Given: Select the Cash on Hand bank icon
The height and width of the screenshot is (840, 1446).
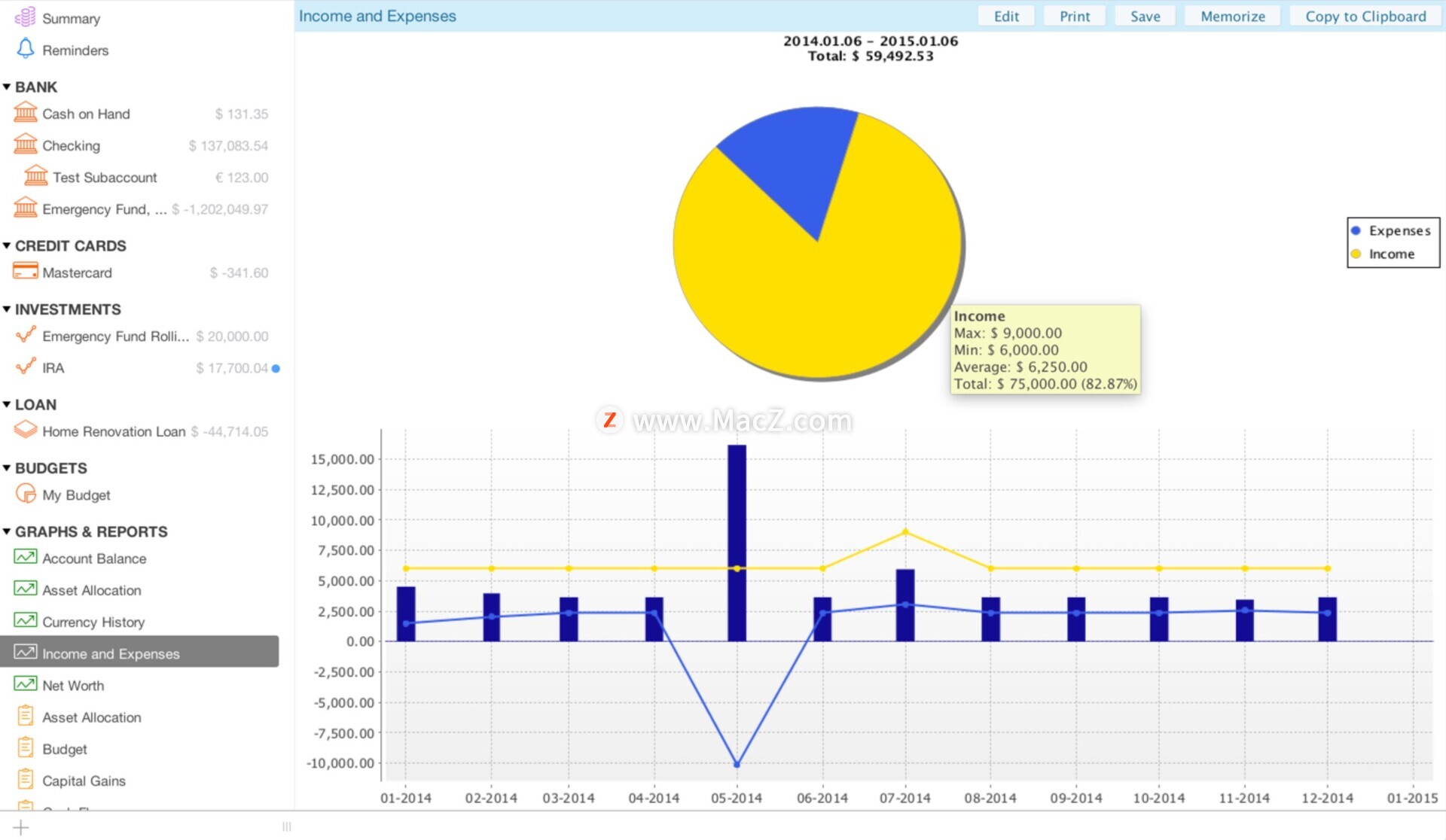Looking at the screenshot, I should [x=26, y=113].
